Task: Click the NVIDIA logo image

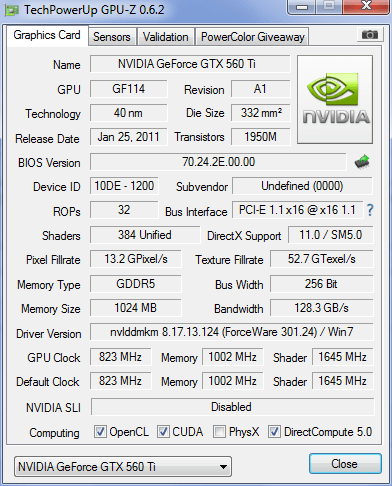Action: [x=335, y=100]
